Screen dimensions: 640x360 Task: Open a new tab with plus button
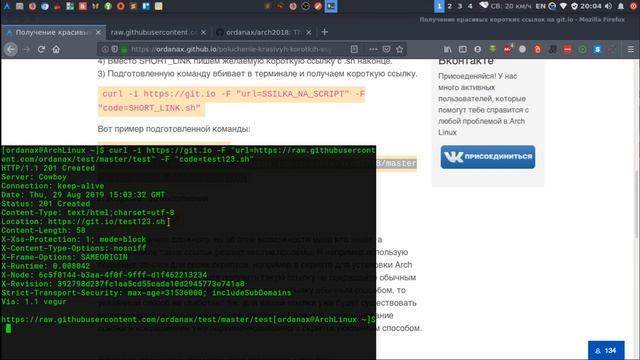(324, 32)
